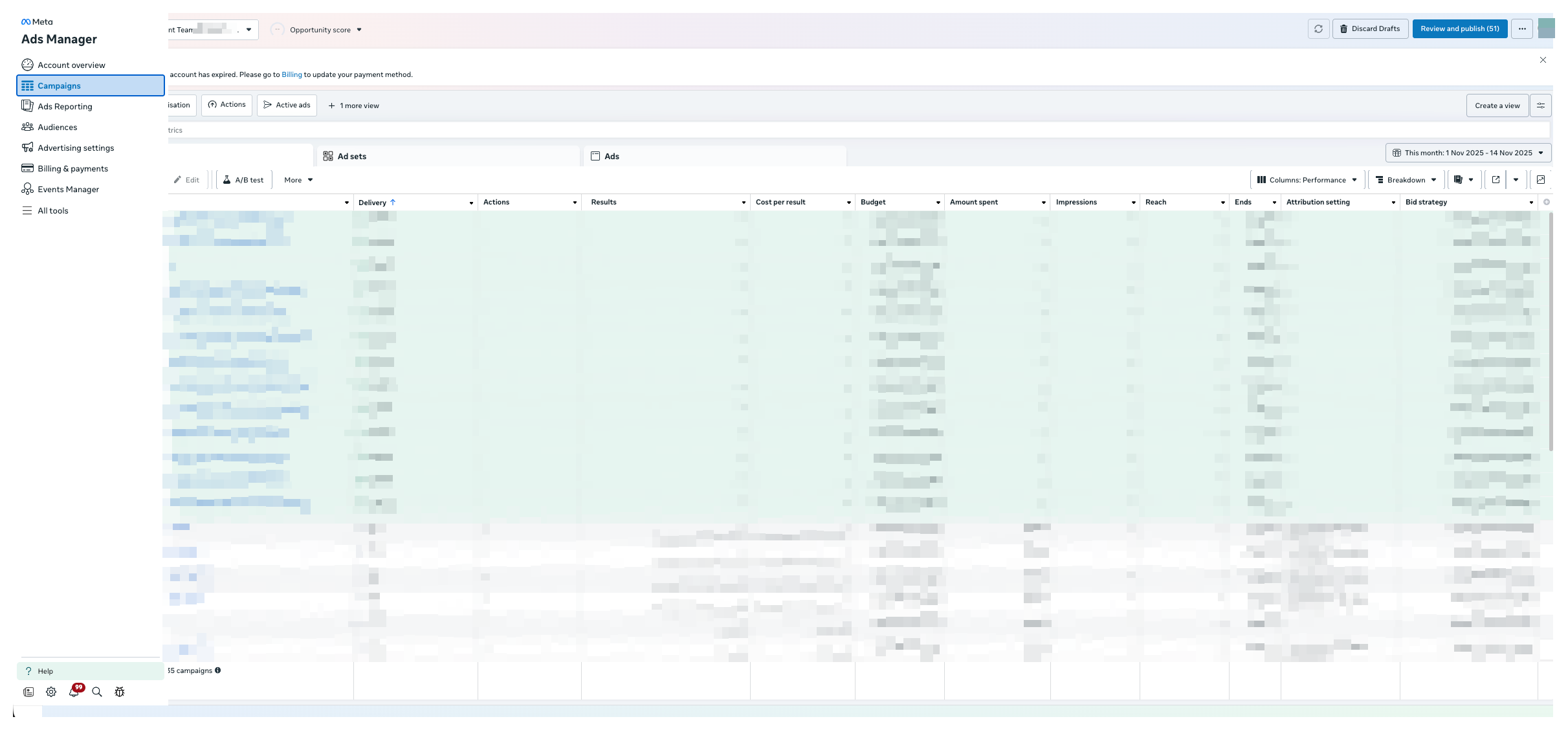Click the news feed icon at sidebar bottom
Image resolution: width=1568 pixels, height=730 pixels.
[28, 692]
